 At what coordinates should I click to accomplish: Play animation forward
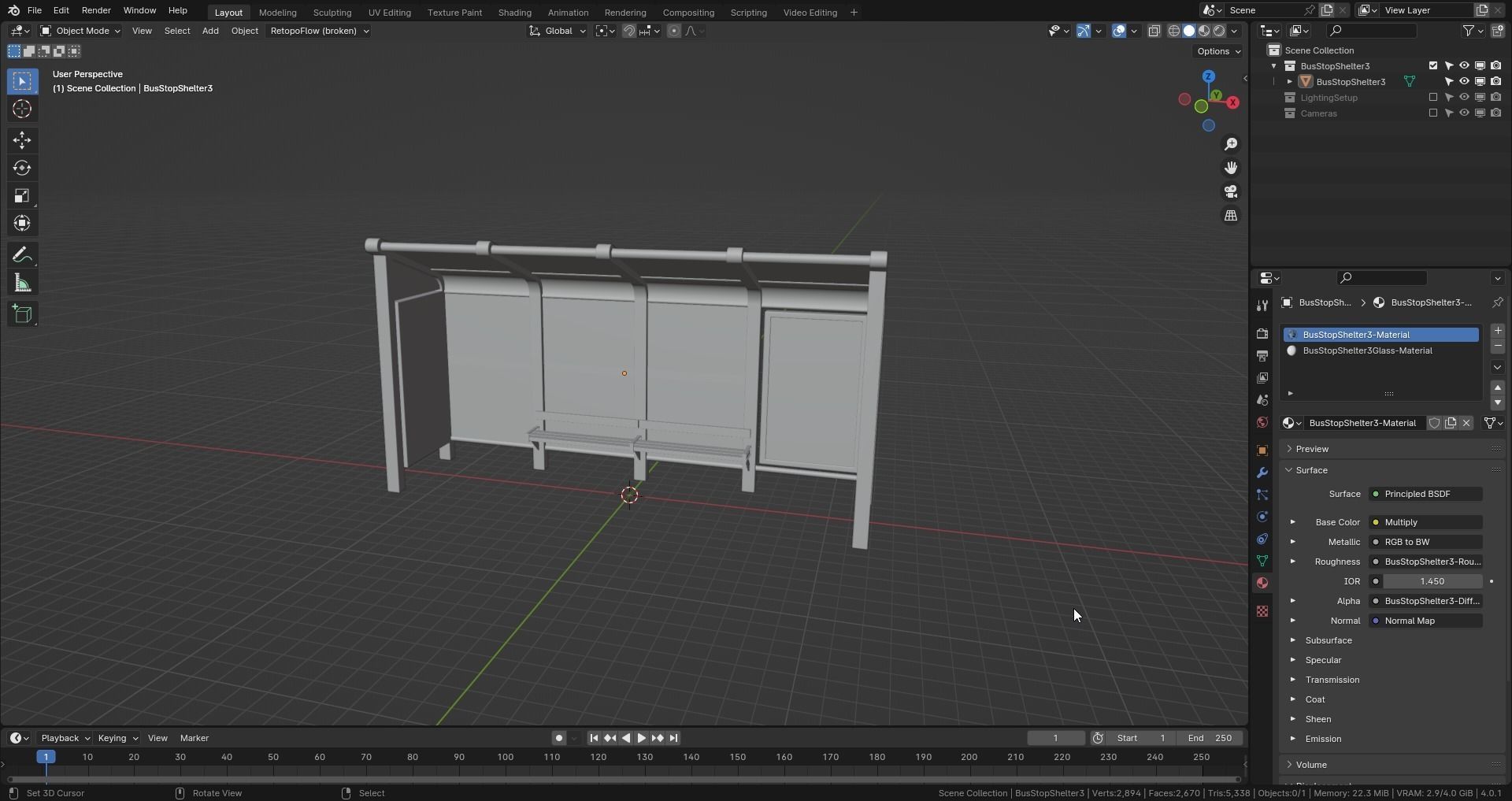click(x=641, y=738)
